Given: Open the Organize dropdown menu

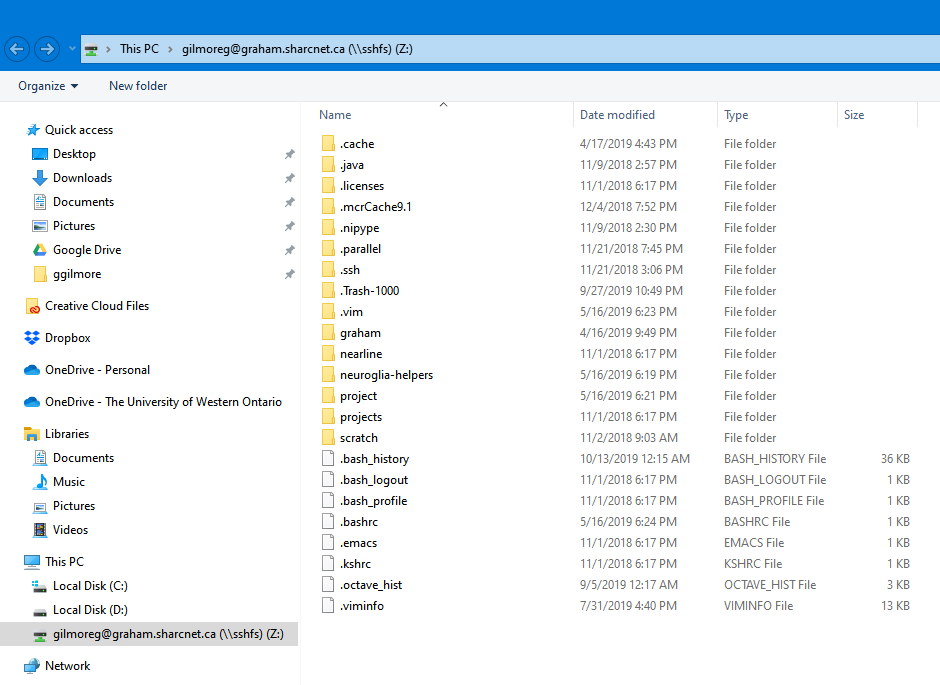Looking at the screenshot, I should click(x=48, y=86).
